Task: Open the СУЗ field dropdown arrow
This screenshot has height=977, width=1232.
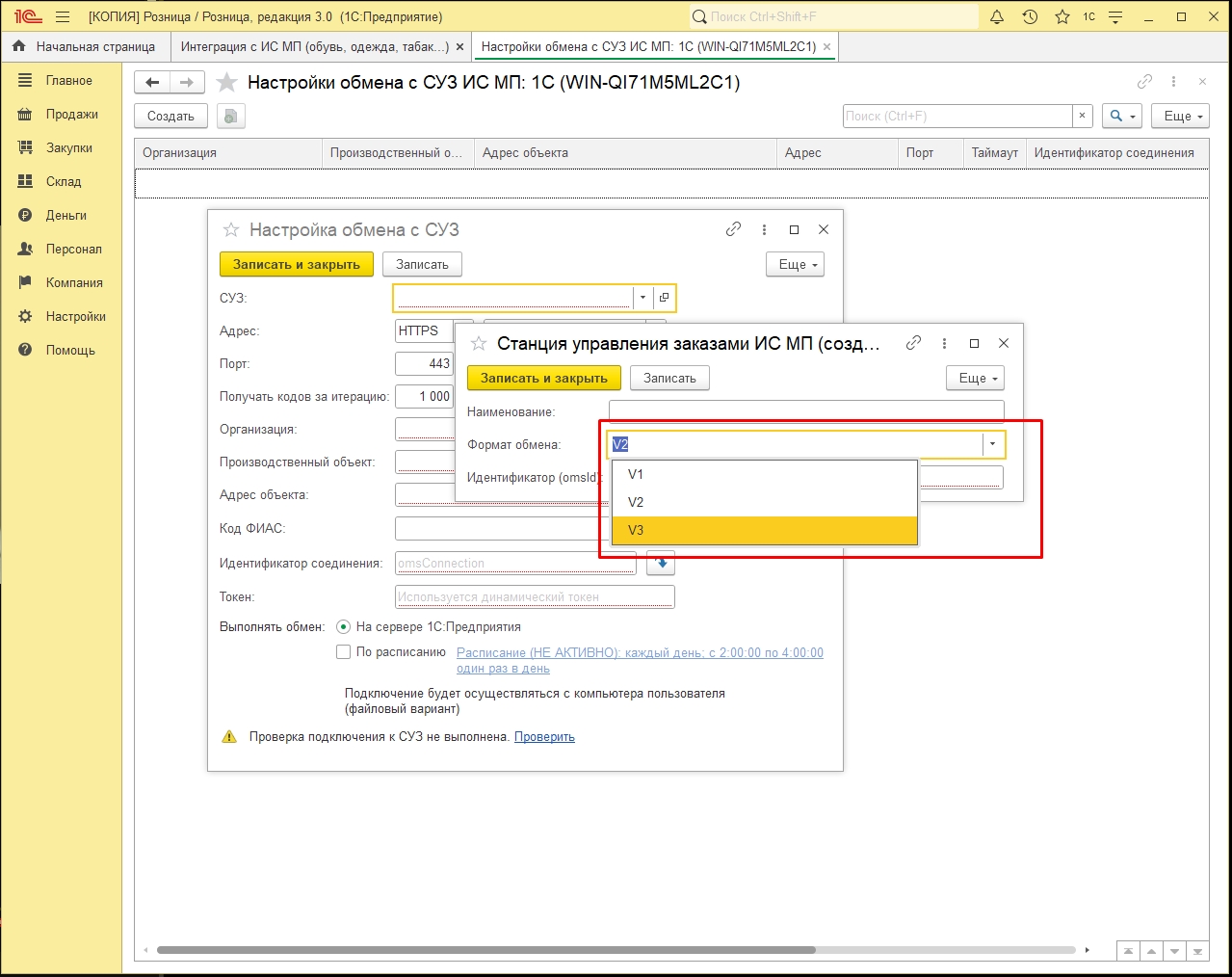Action: [x=642, y=298]
